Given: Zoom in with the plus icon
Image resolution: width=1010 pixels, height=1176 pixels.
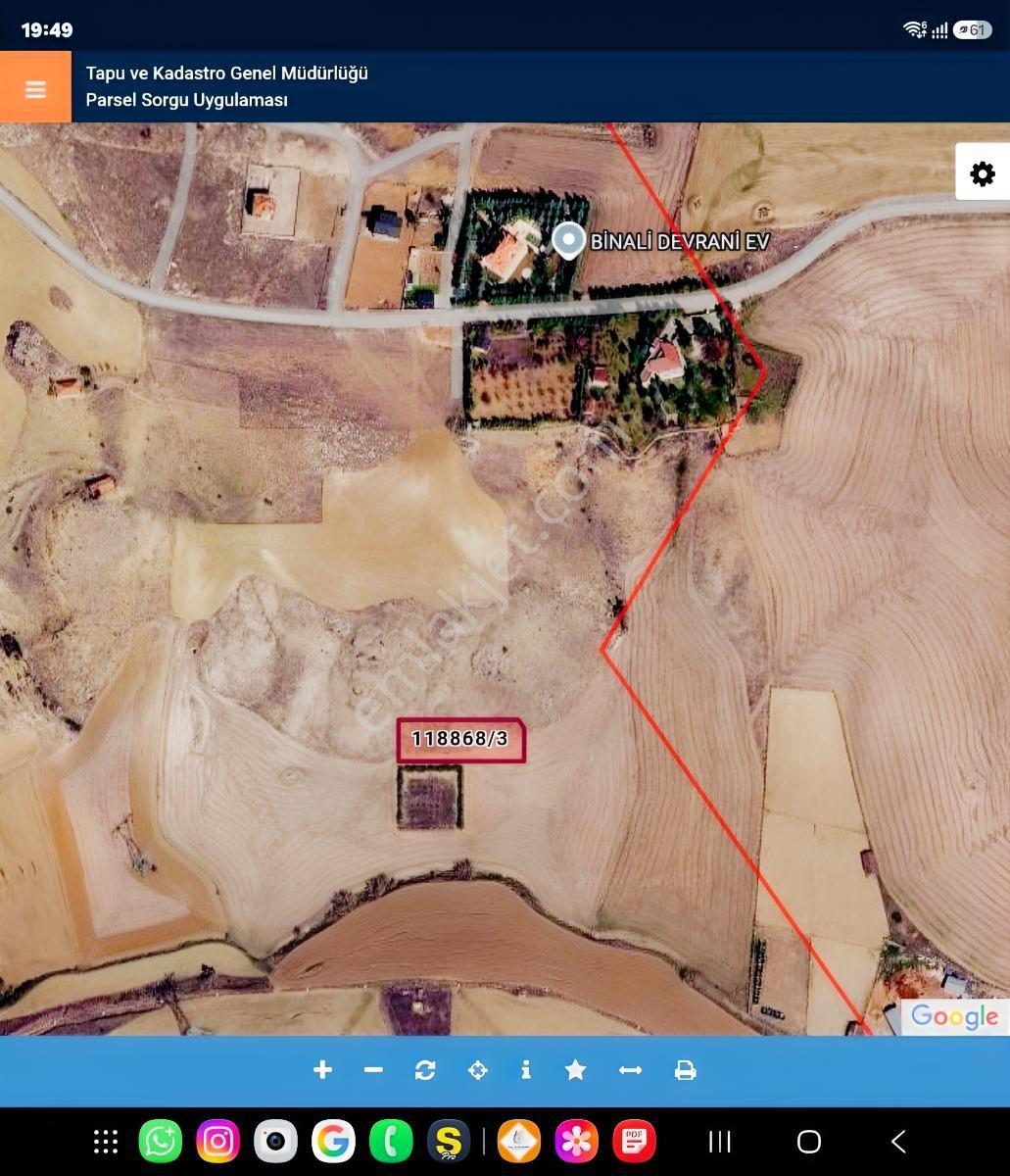Looking at the screenshot, I should point(322,1070).
